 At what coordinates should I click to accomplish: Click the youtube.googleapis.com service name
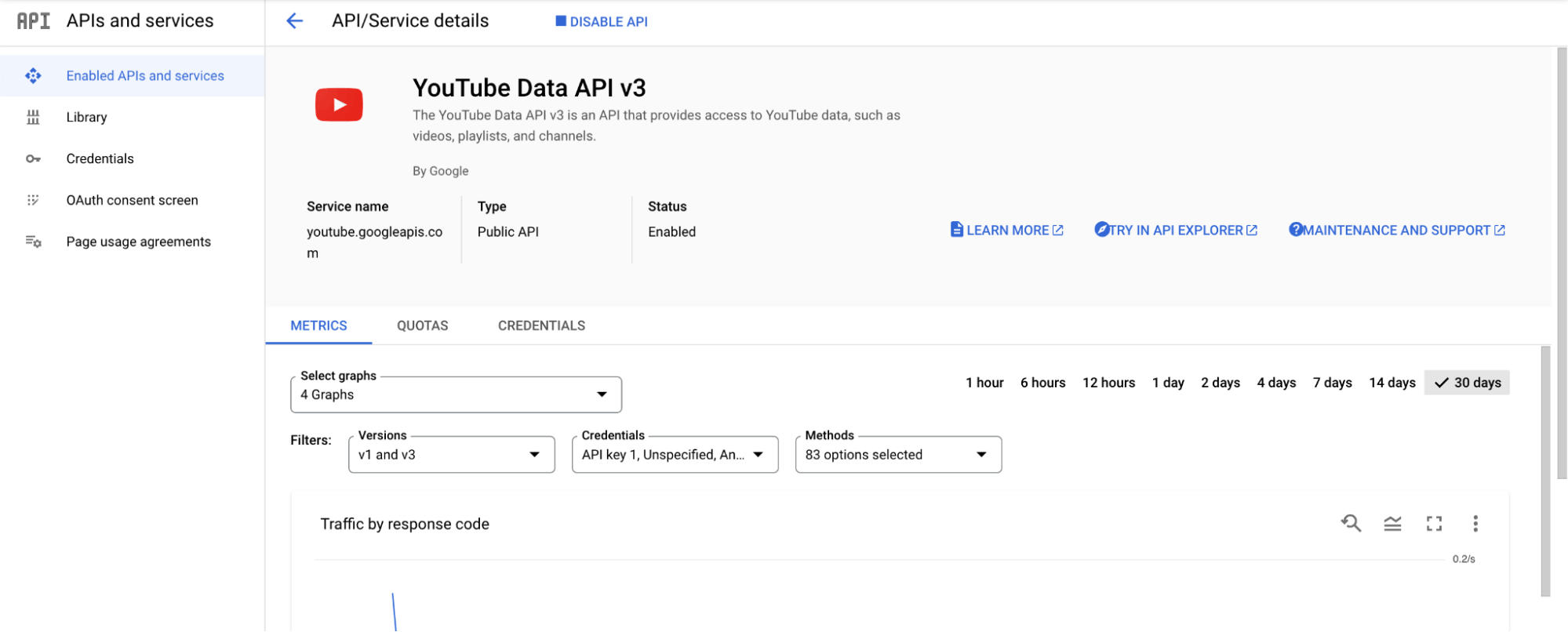tap(375, 242)
